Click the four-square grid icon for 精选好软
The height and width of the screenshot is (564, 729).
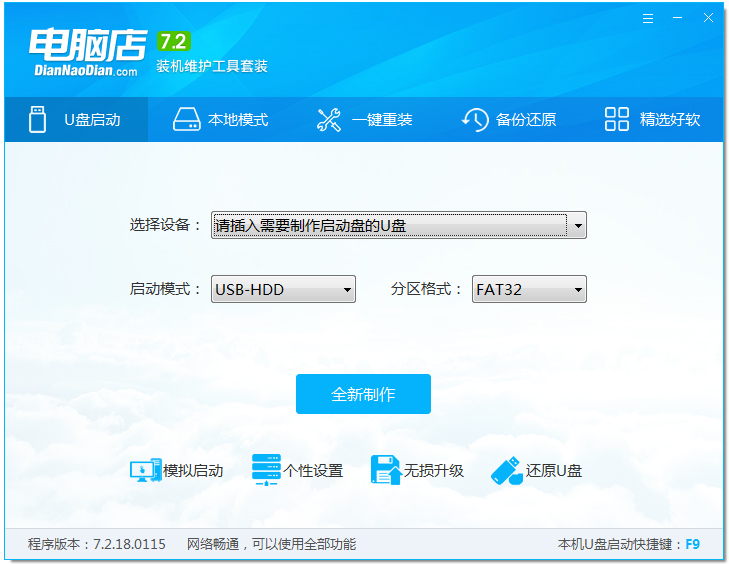(616, 119)
